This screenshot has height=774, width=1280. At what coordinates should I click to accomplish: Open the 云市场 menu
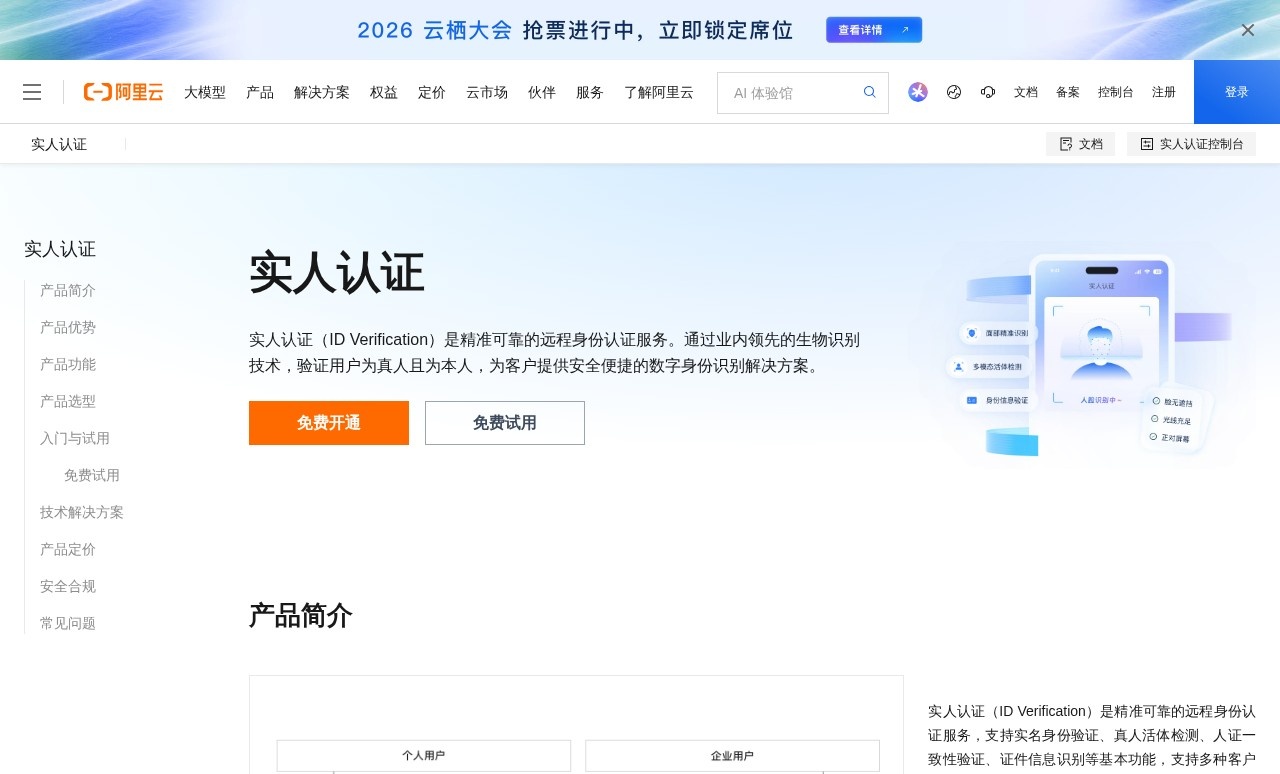click(x=487, y=92)
